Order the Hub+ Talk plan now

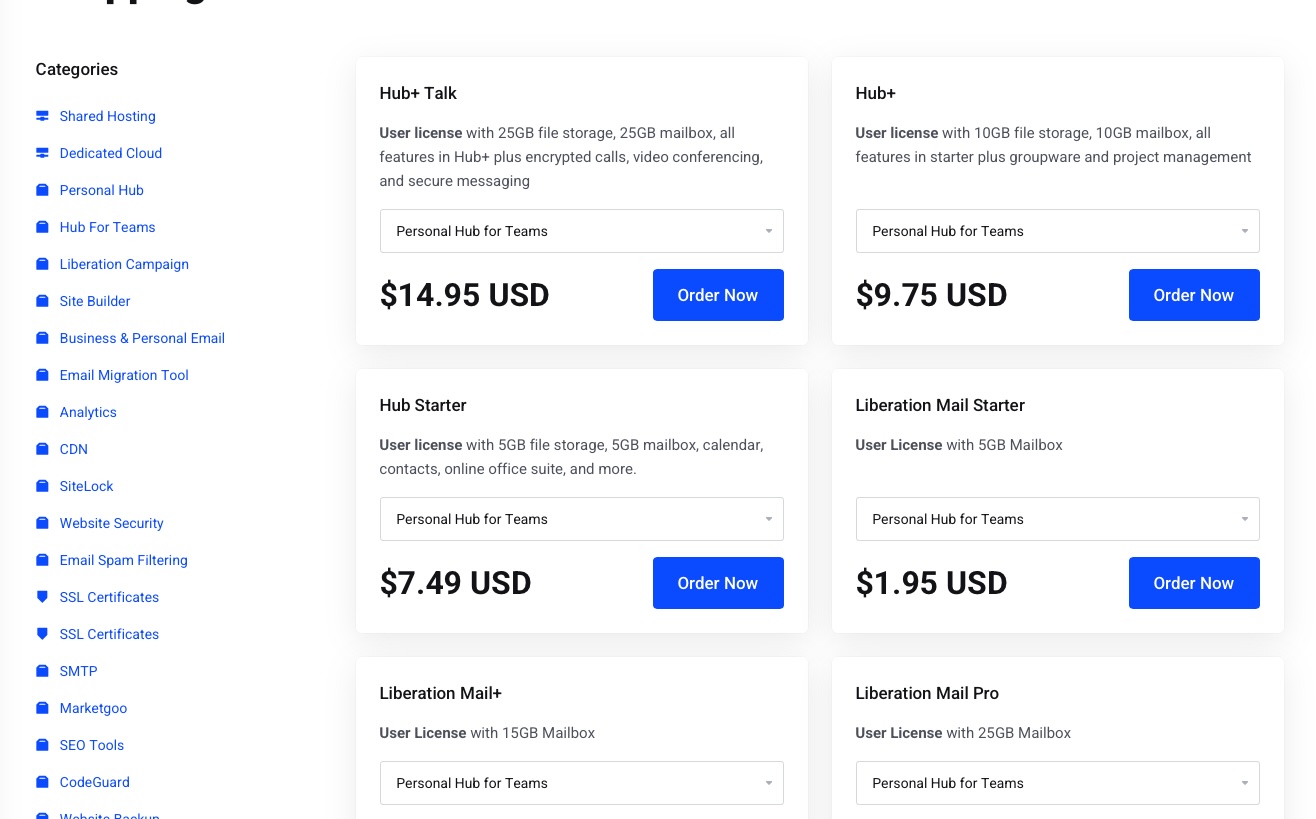(x=718, y=295)
